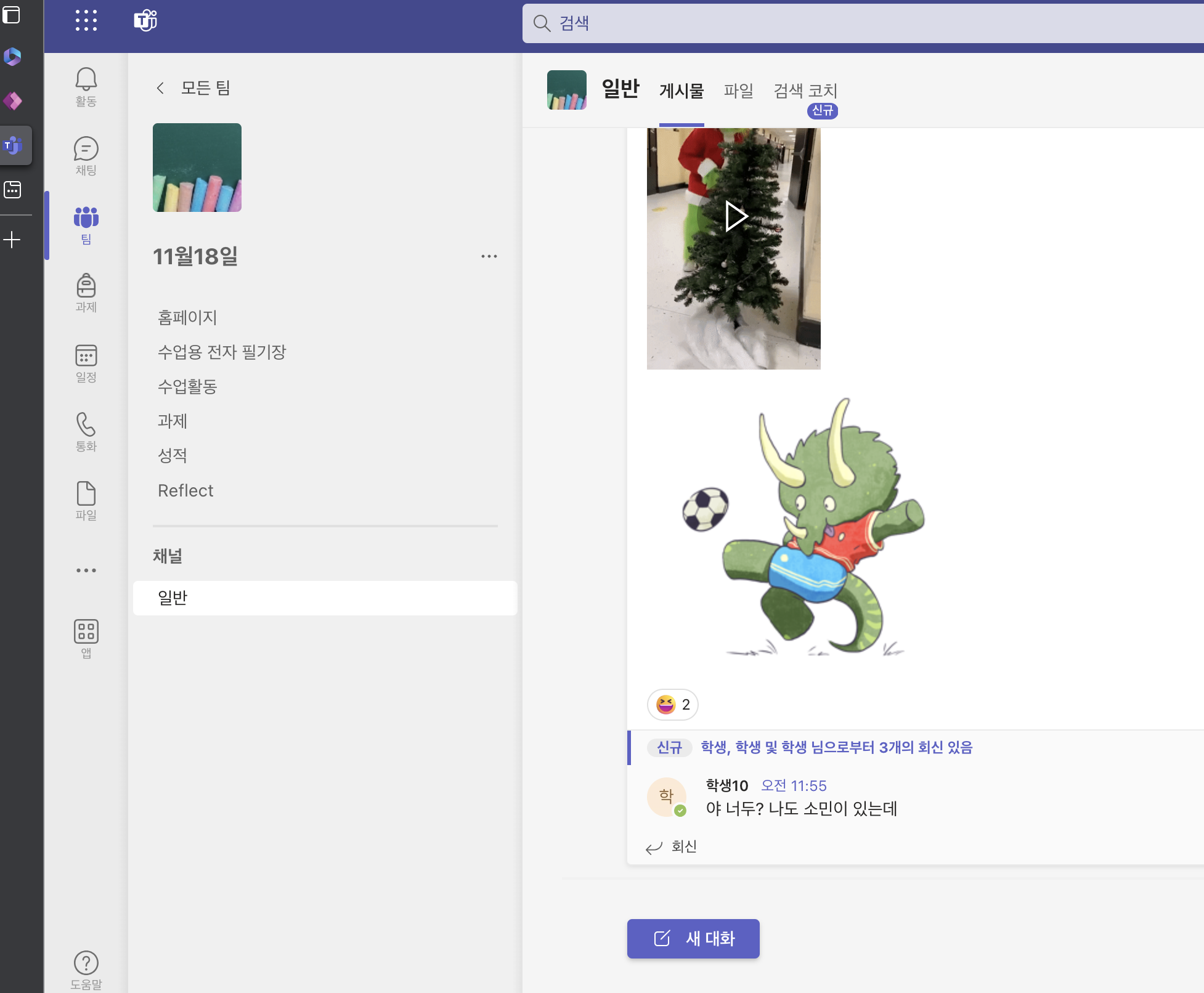Switch to the 파일 tab
The width and height of the screenshot is (1204, 993).
click(738, 91)
